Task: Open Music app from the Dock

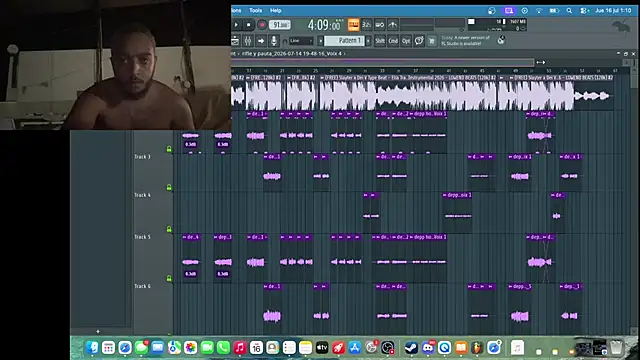Action: pos(240,347)
